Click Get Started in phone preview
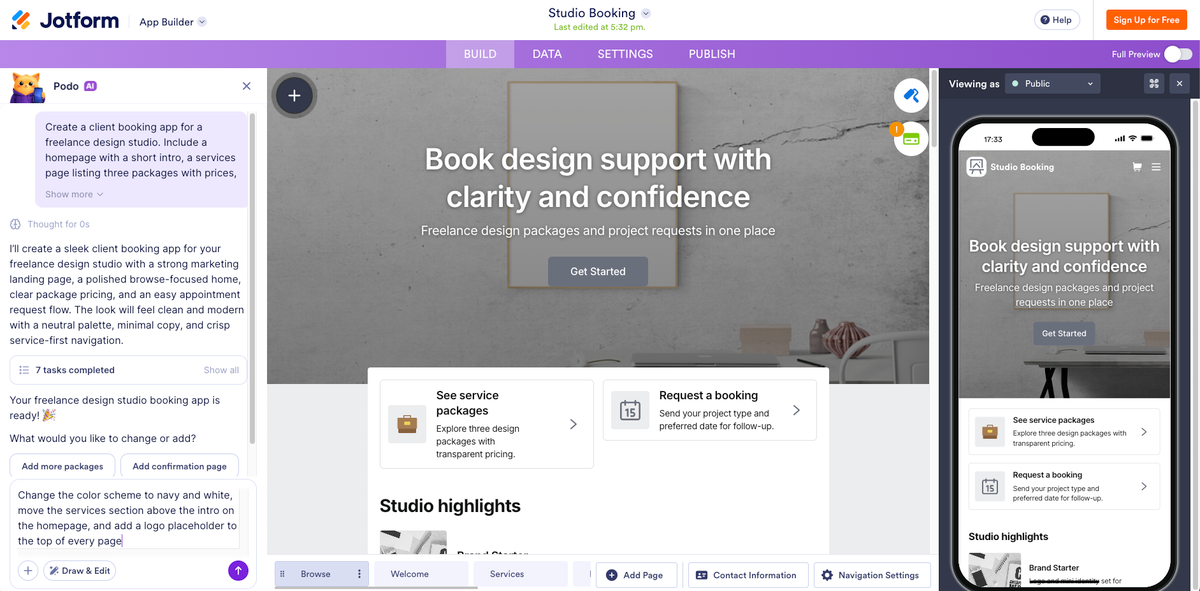Screen dimensions: 1200x591 point(1064,333)
